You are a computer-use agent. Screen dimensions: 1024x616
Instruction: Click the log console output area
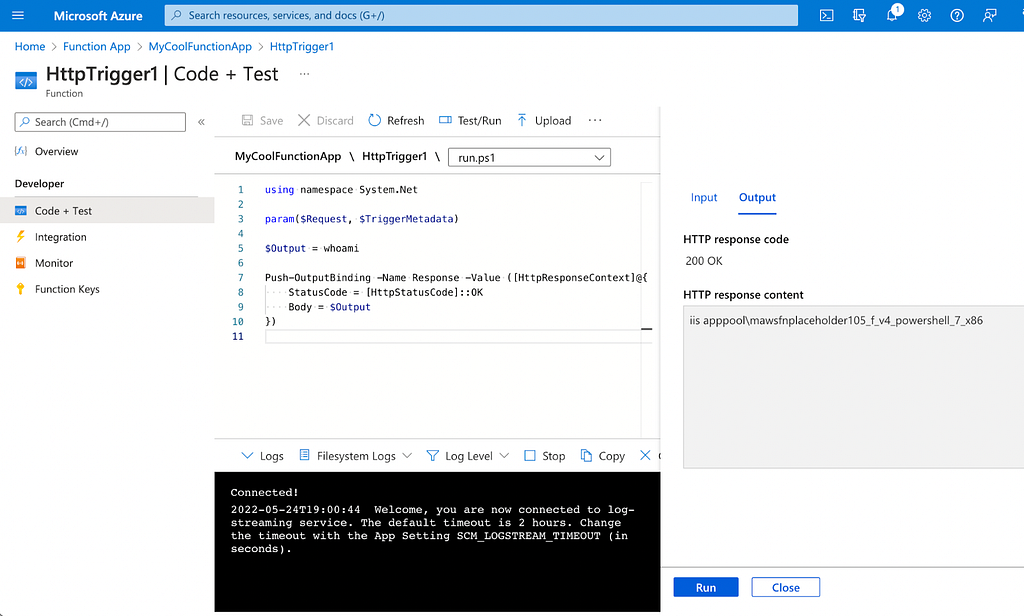point(437,542)
